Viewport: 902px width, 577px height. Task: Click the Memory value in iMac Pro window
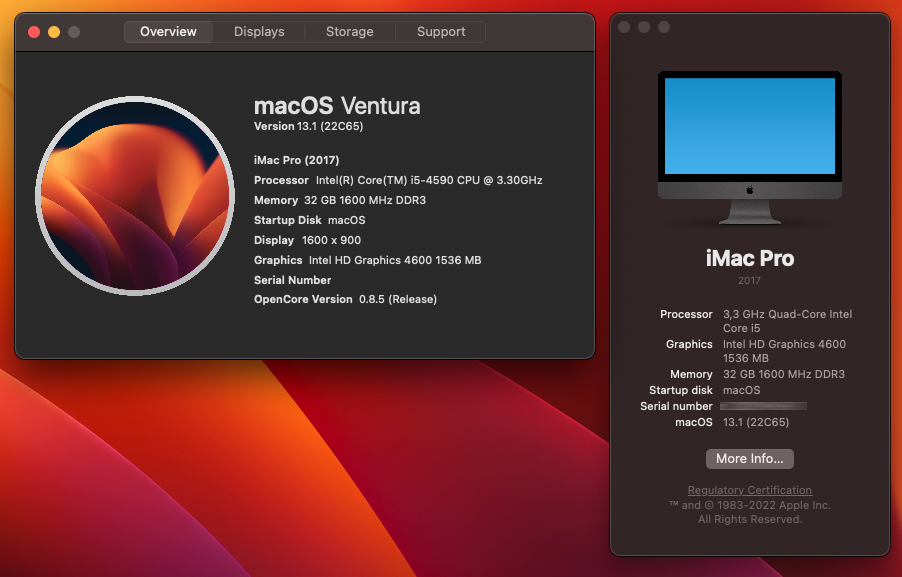[783, 374]
